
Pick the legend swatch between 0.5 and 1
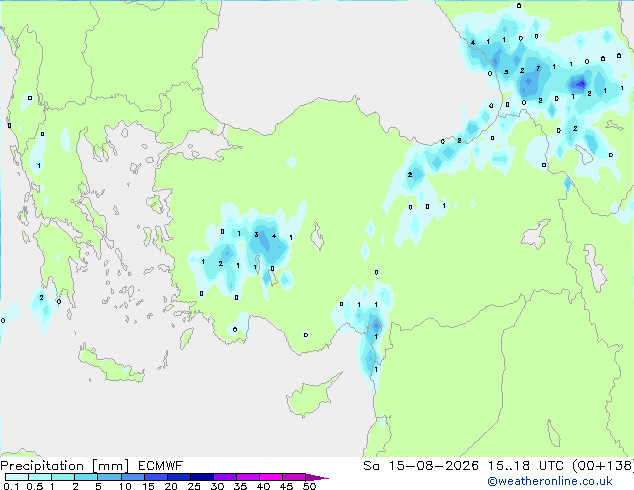pyautogui.click(x=40, y=477)
